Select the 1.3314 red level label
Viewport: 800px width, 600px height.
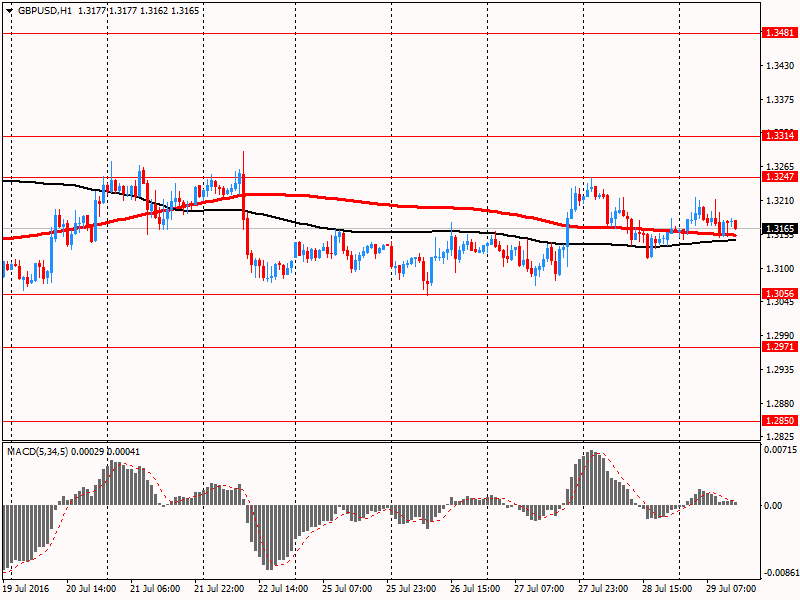coord(780,135)
